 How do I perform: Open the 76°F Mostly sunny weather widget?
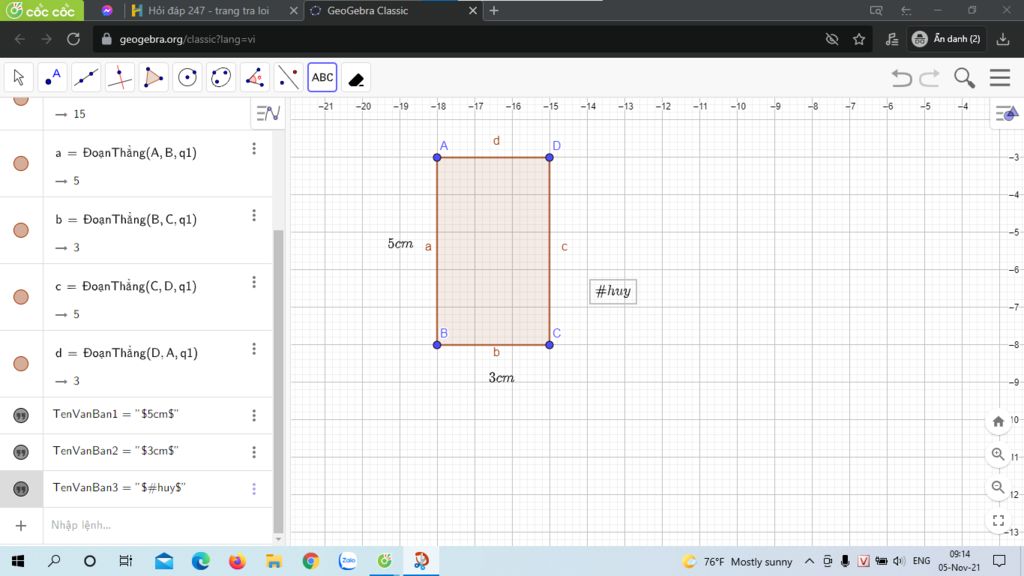(x=737, y=562)
